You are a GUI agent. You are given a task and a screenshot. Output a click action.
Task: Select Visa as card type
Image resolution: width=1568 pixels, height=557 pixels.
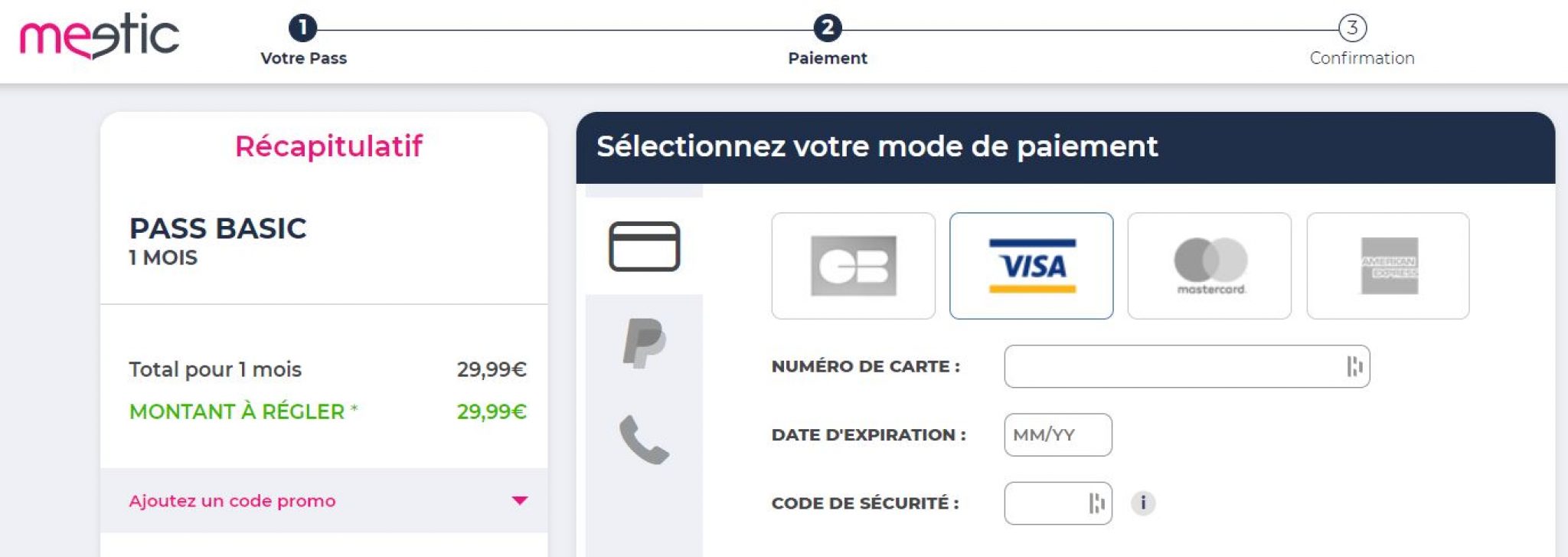[x=1031, y=266]
